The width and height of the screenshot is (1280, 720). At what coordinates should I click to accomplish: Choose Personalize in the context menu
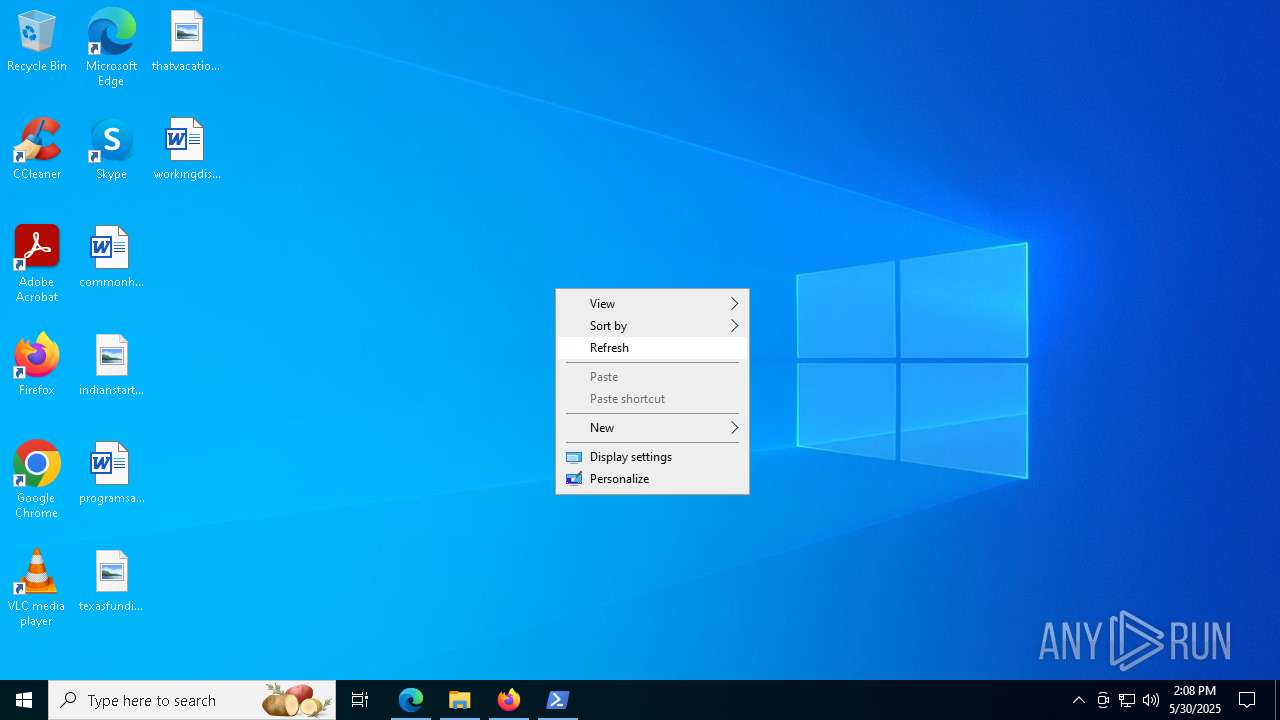click(652, 479)
